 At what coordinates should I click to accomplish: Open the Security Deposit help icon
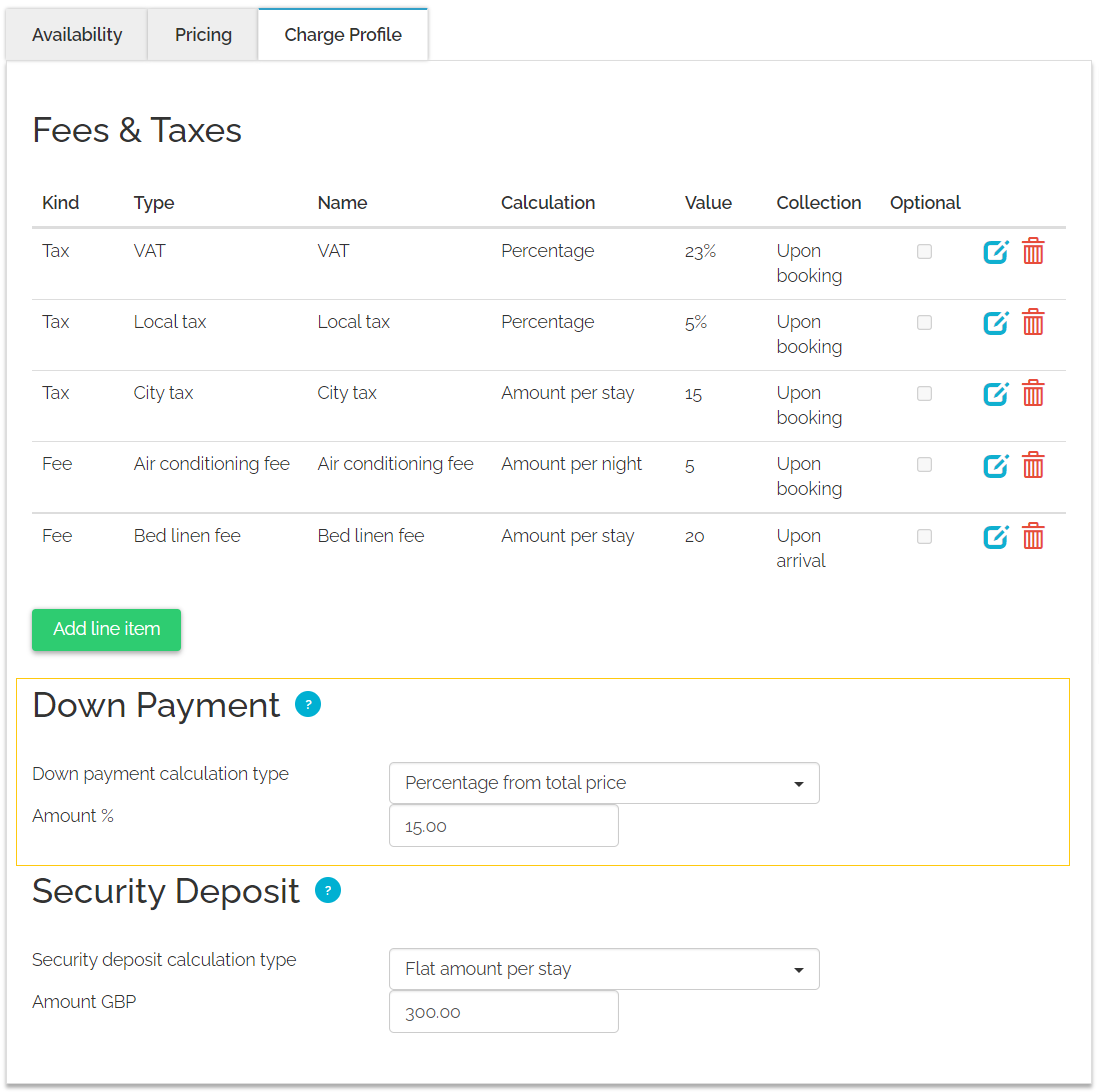click(327, 890)
